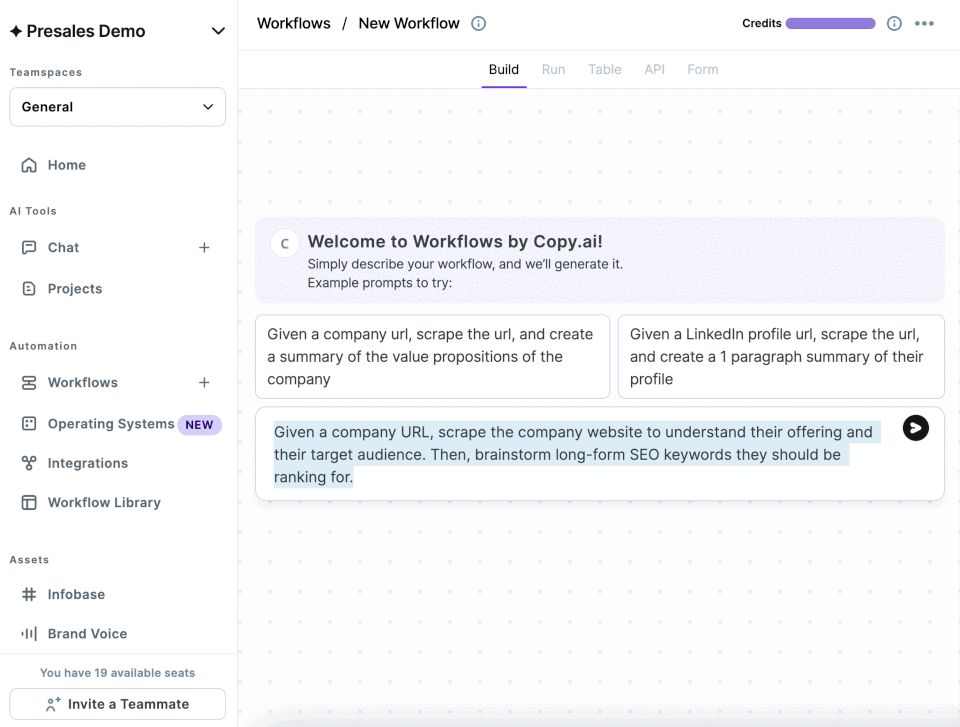
Task: Open Infobase under Assets
Action: (x=76, y=594)
